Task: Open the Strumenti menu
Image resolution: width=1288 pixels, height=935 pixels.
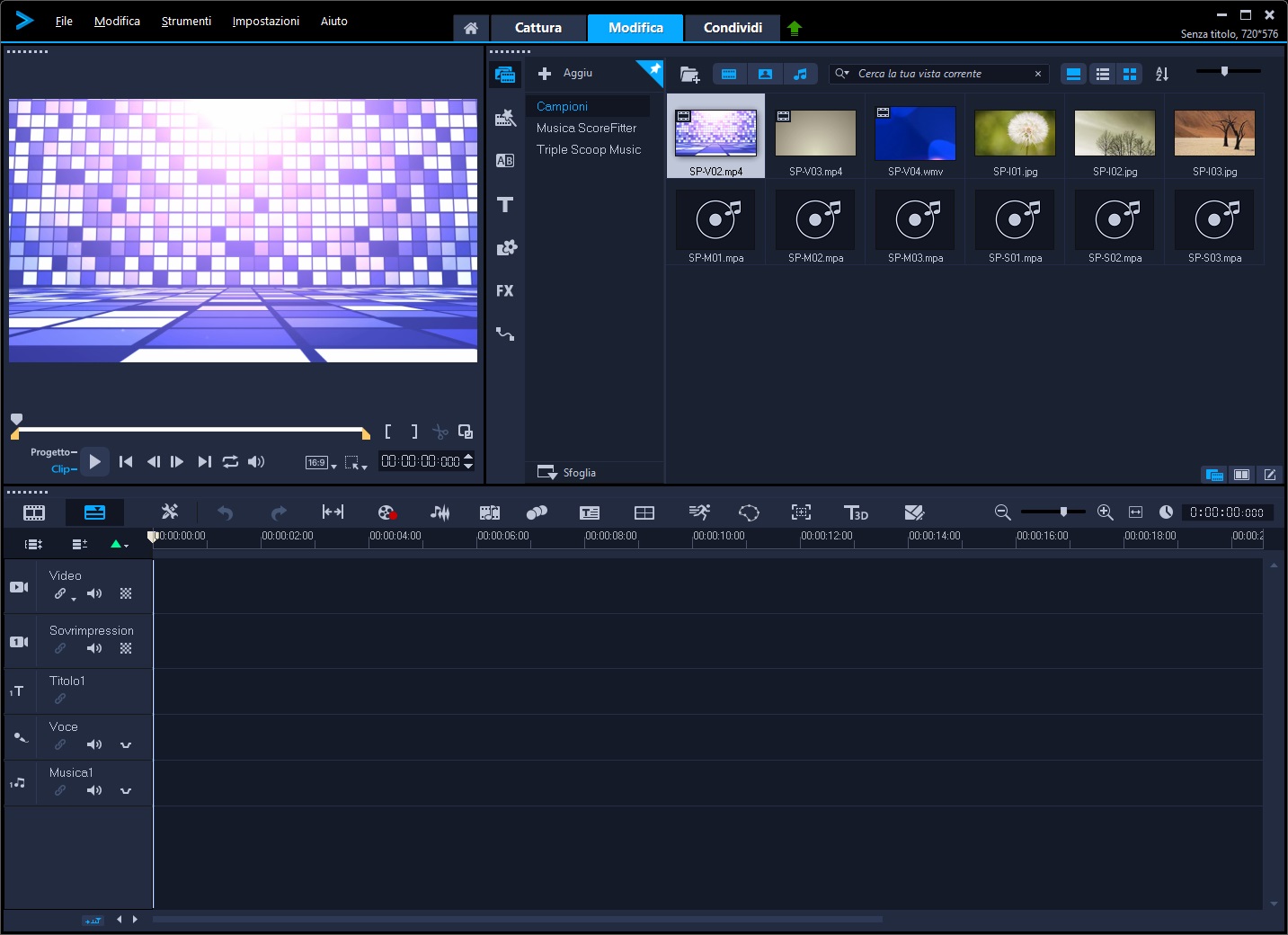Action: coord(186,21)
